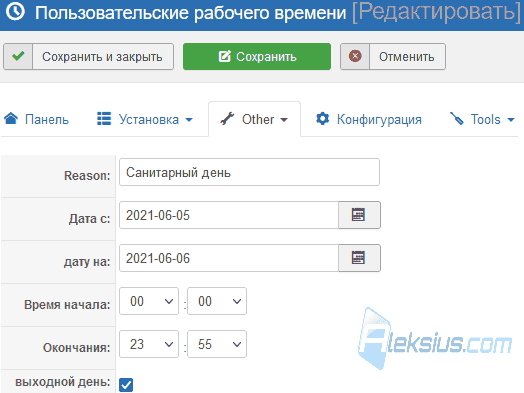
Task: Click the wrench icon beside Other
Action: [x=227, y=119]
